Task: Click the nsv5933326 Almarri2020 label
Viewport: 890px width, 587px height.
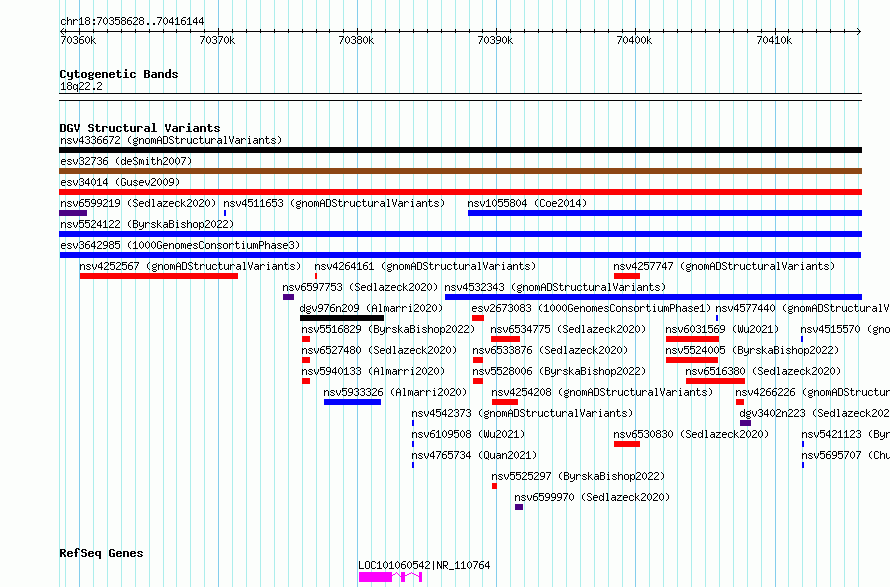Action: click(x=395, y=392)
